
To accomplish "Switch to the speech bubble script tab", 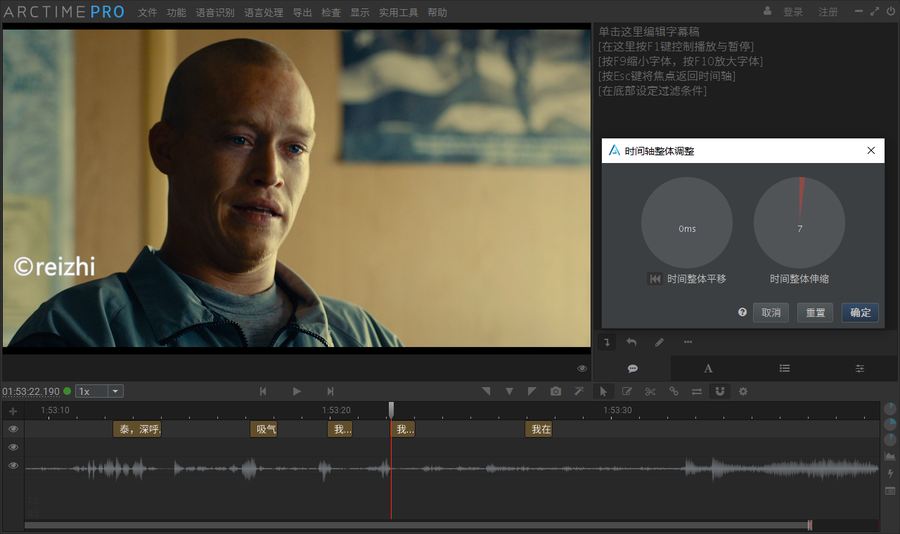I will point(633,369).
